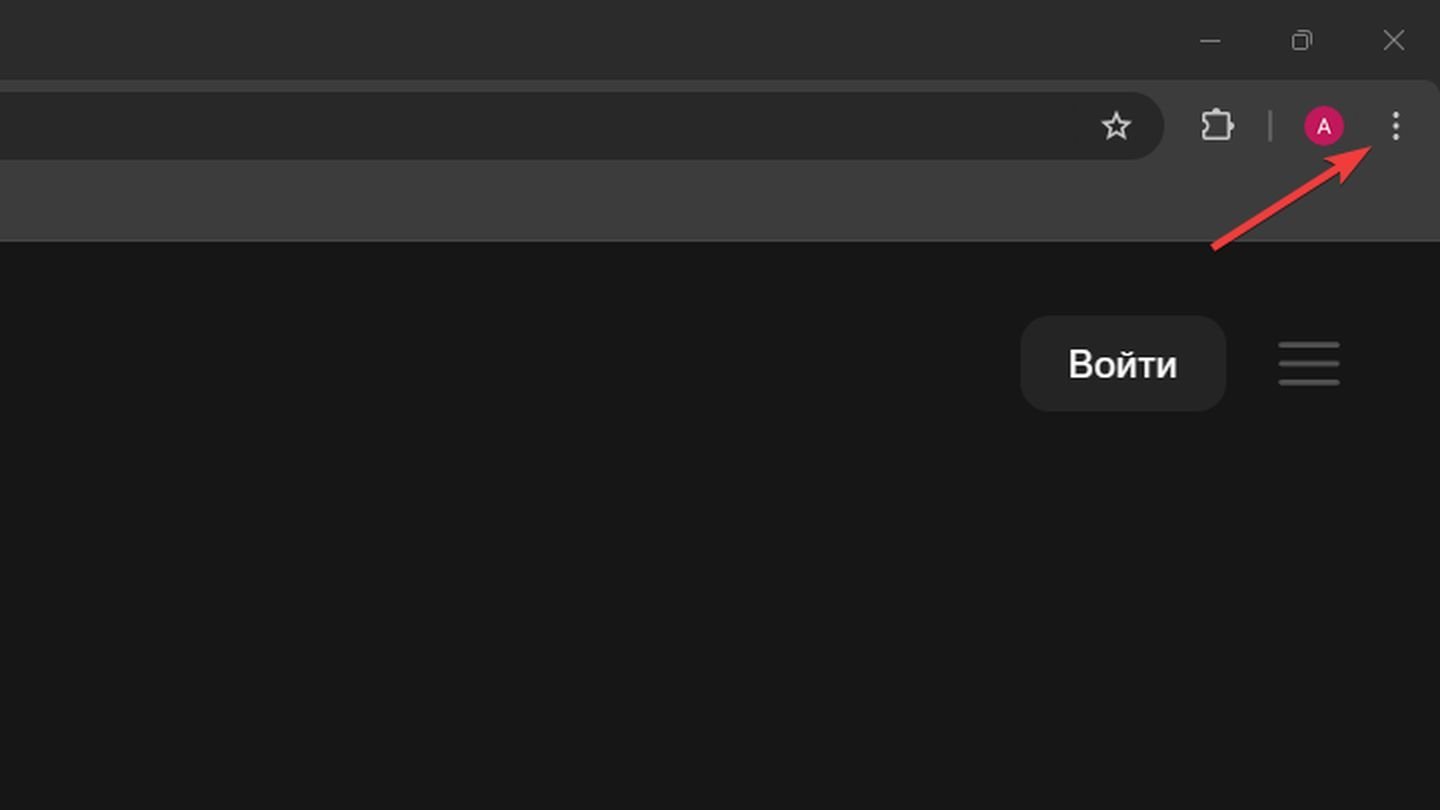Focus the browser address bar
This screenshot has height=810, width=1440.
540,126
